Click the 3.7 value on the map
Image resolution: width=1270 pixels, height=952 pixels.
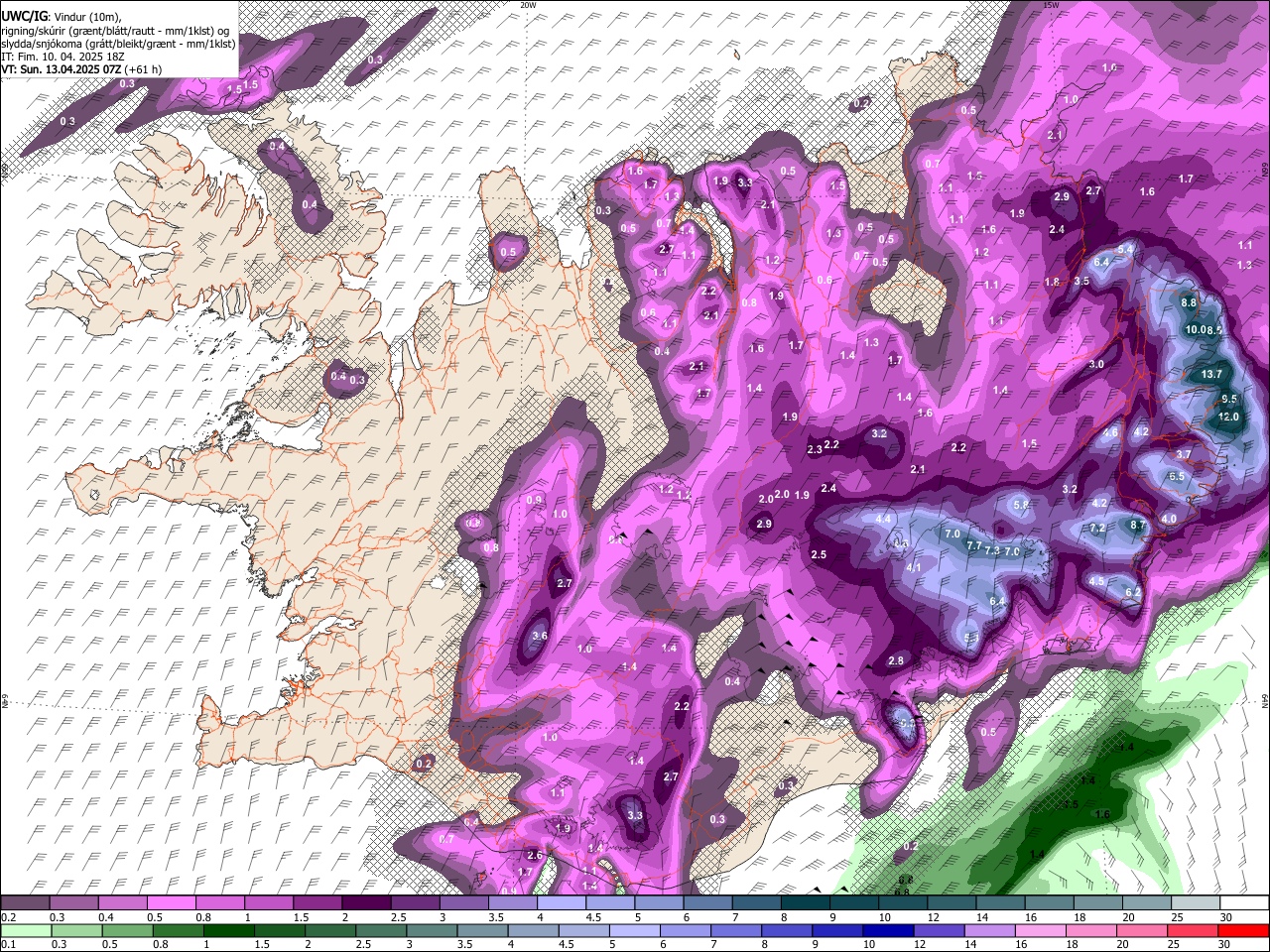pos(1184,454)
